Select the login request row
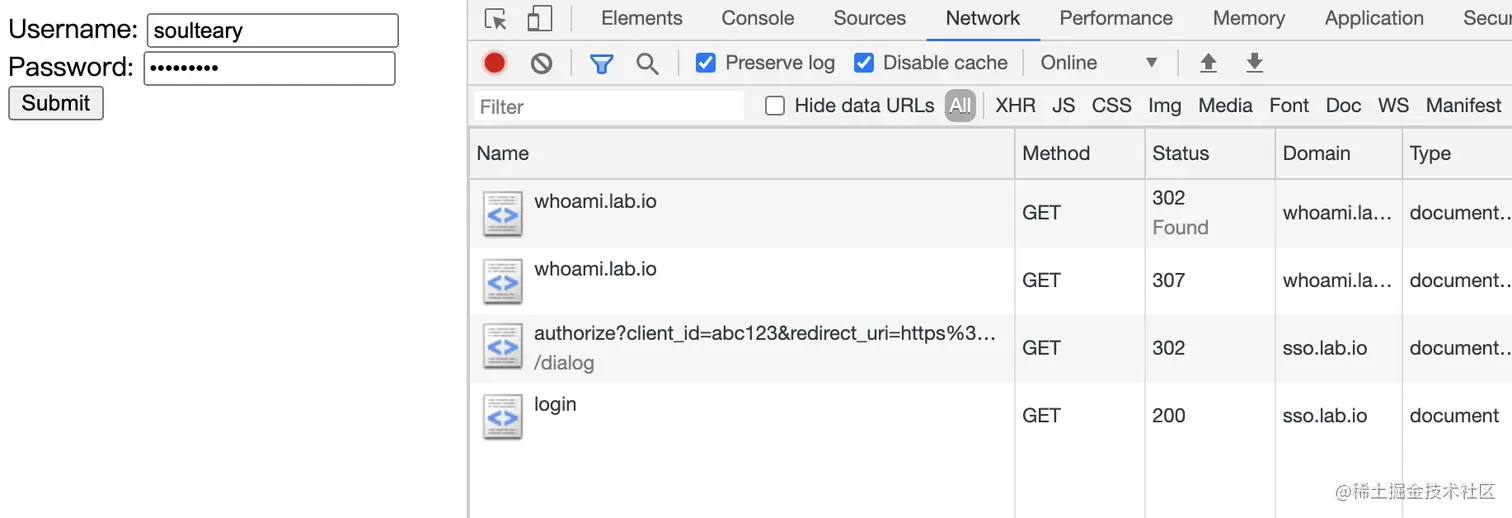The image size is (1512, 518). click(990, 416)
